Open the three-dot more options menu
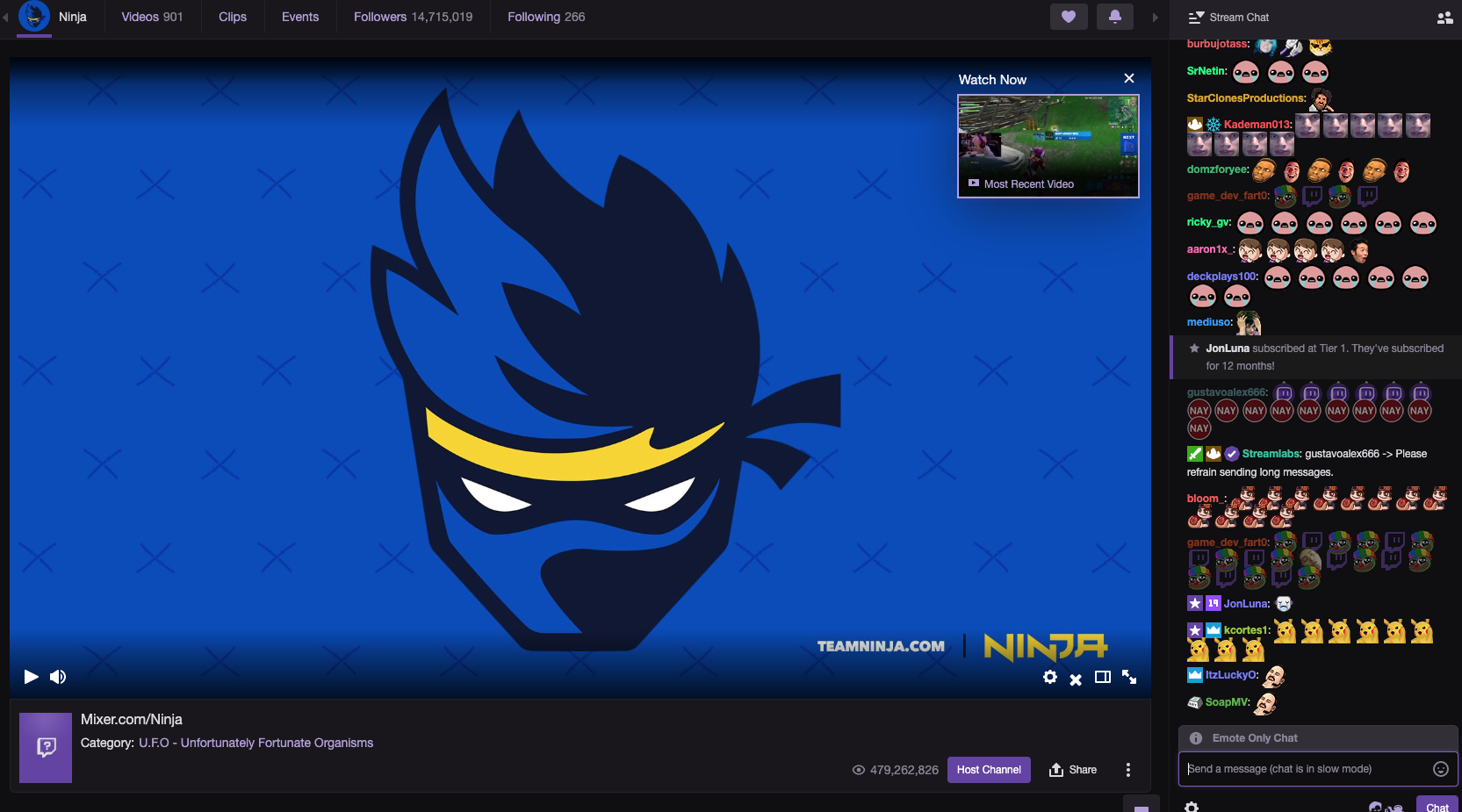The height and width of the screenshot is (812, 1462). click(1128, 770)
